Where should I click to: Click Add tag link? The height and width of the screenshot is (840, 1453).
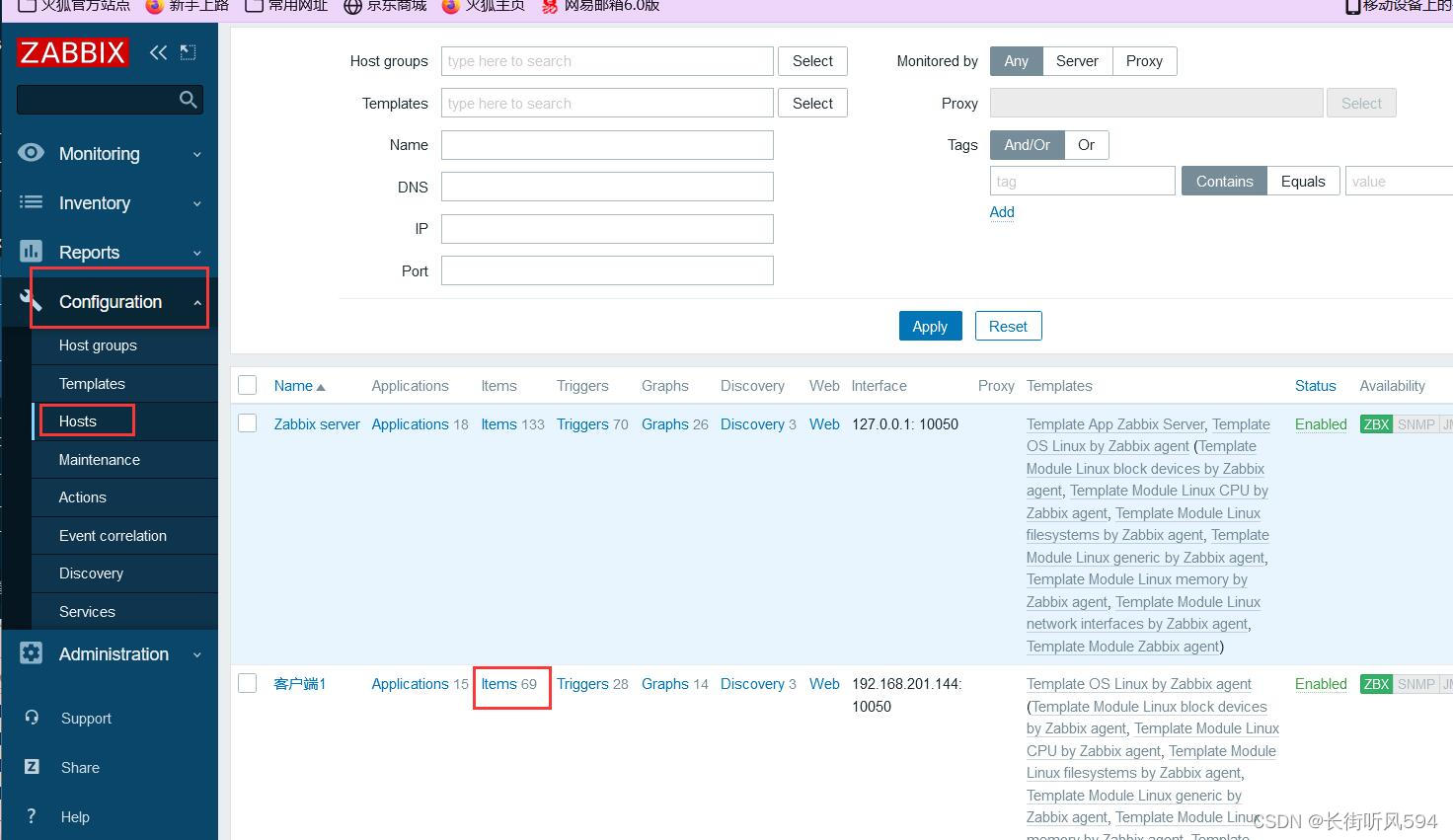point(1002,212)
